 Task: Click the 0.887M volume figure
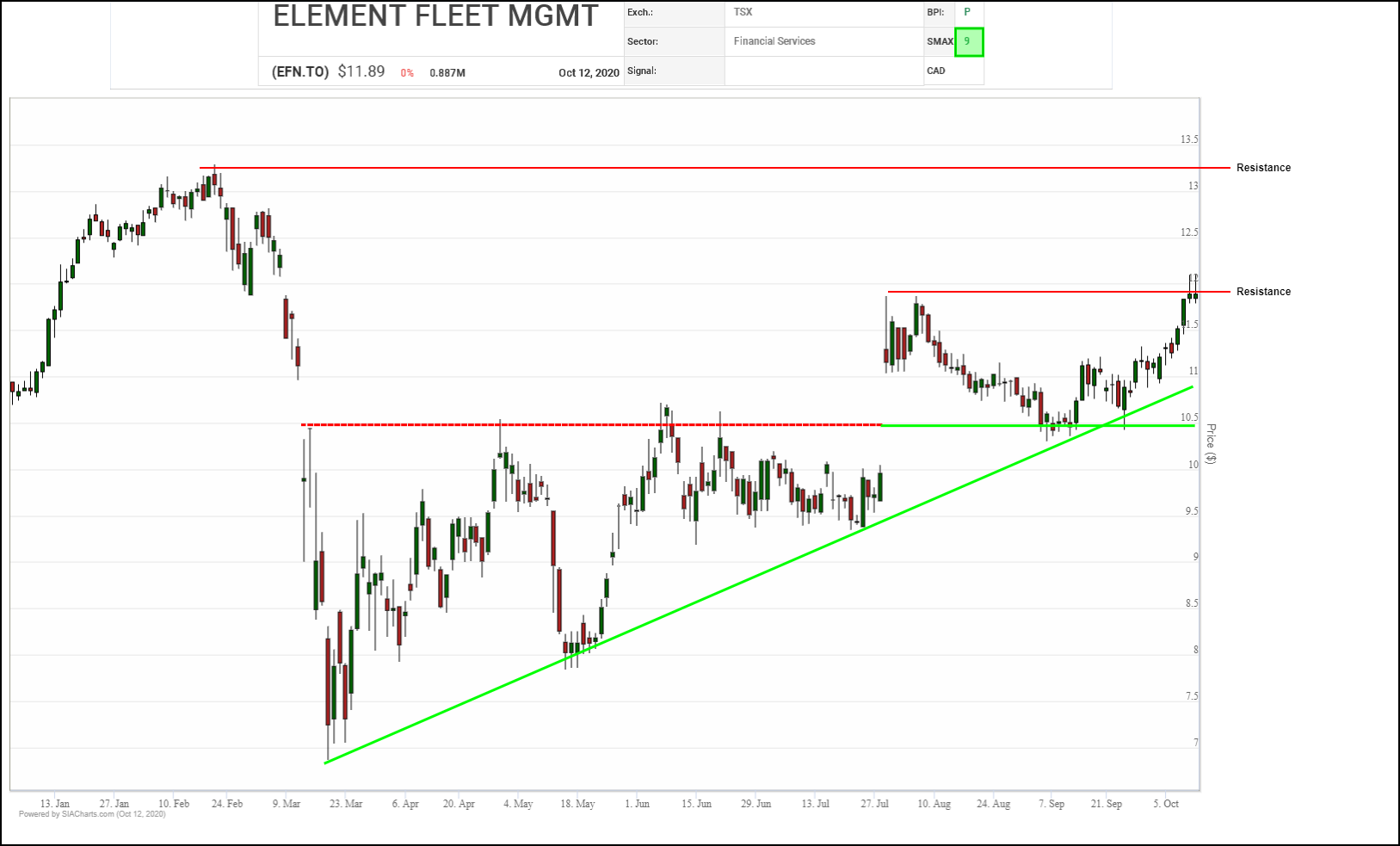click(447, 73)
